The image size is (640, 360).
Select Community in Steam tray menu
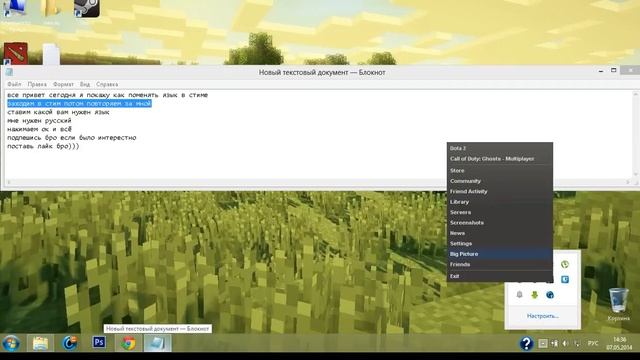(500, 181)
